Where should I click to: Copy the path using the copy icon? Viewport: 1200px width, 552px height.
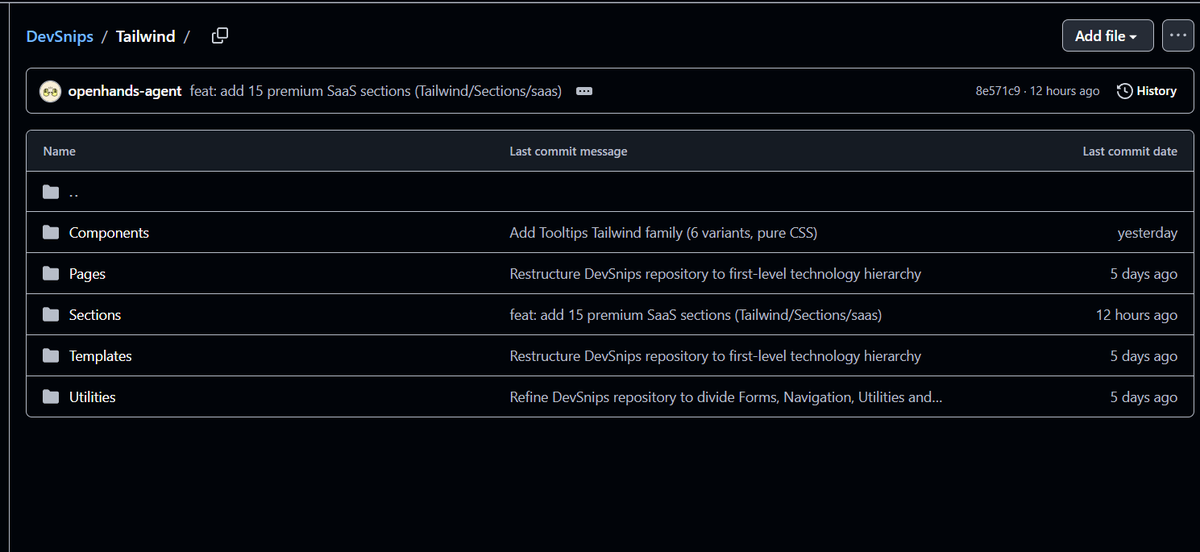[220, 36]
